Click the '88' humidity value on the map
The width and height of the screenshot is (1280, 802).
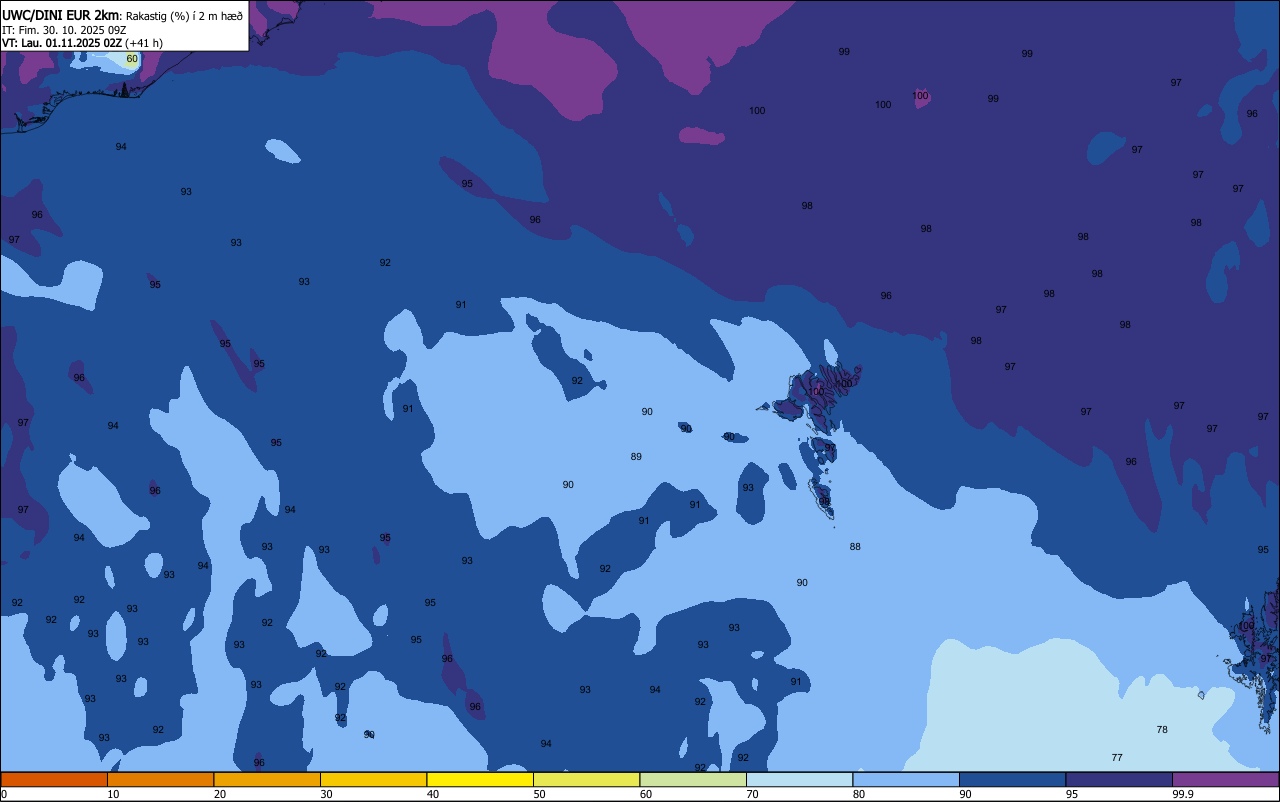855,547
